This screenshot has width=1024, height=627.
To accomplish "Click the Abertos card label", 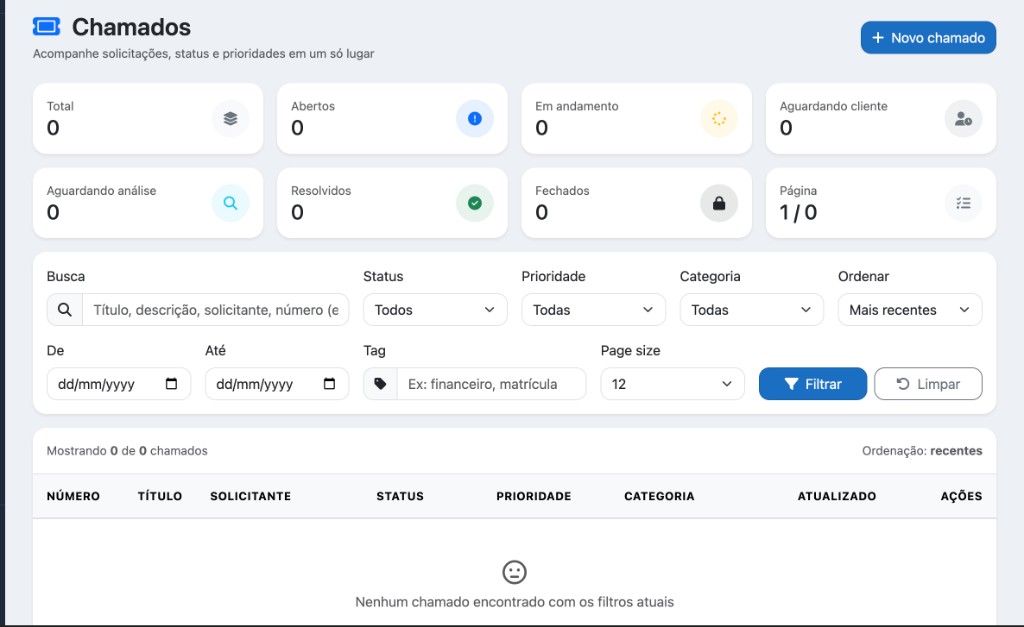I will [313, 106].
